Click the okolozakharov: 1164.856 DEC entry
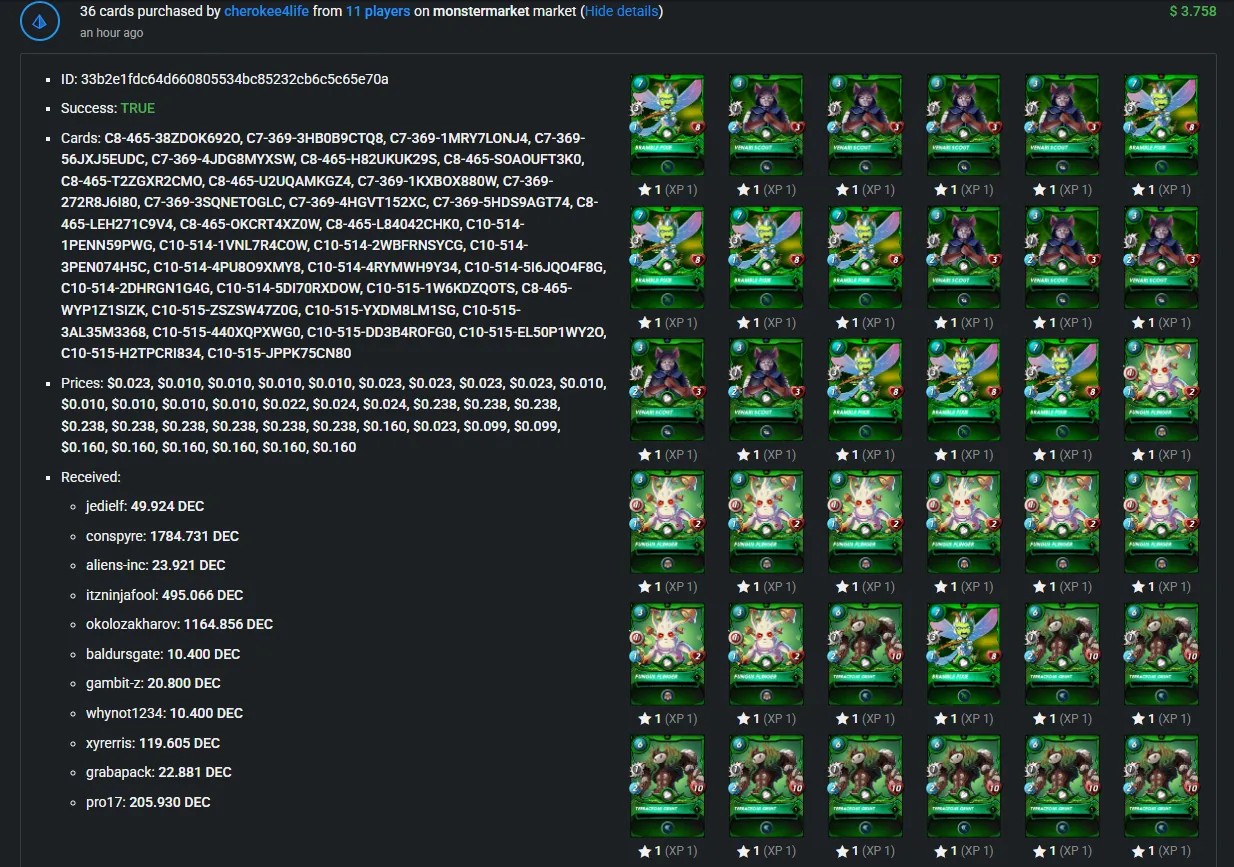 tap(180, 624)
